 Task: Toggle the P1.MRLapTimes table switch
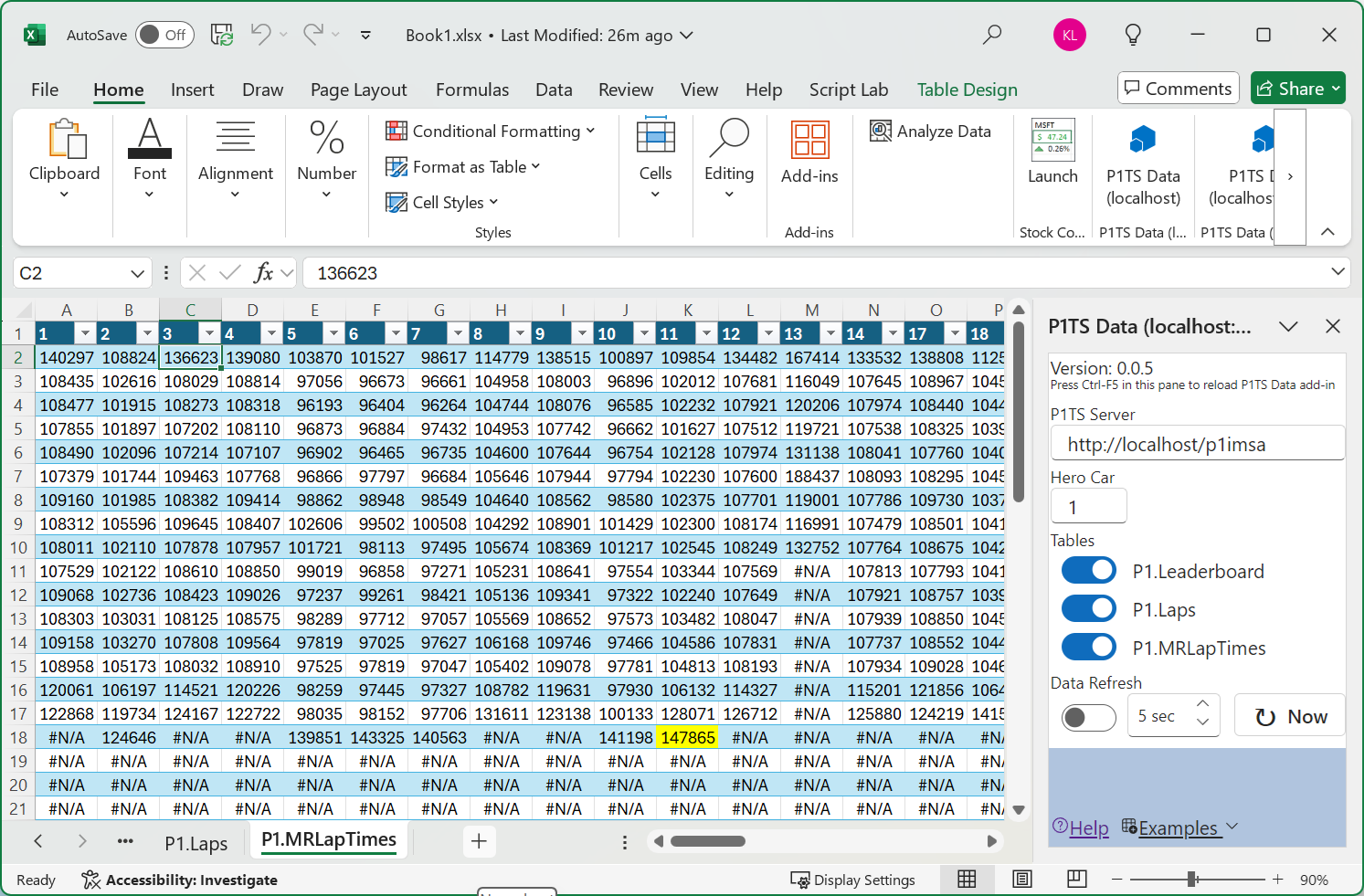(1089, 647)
